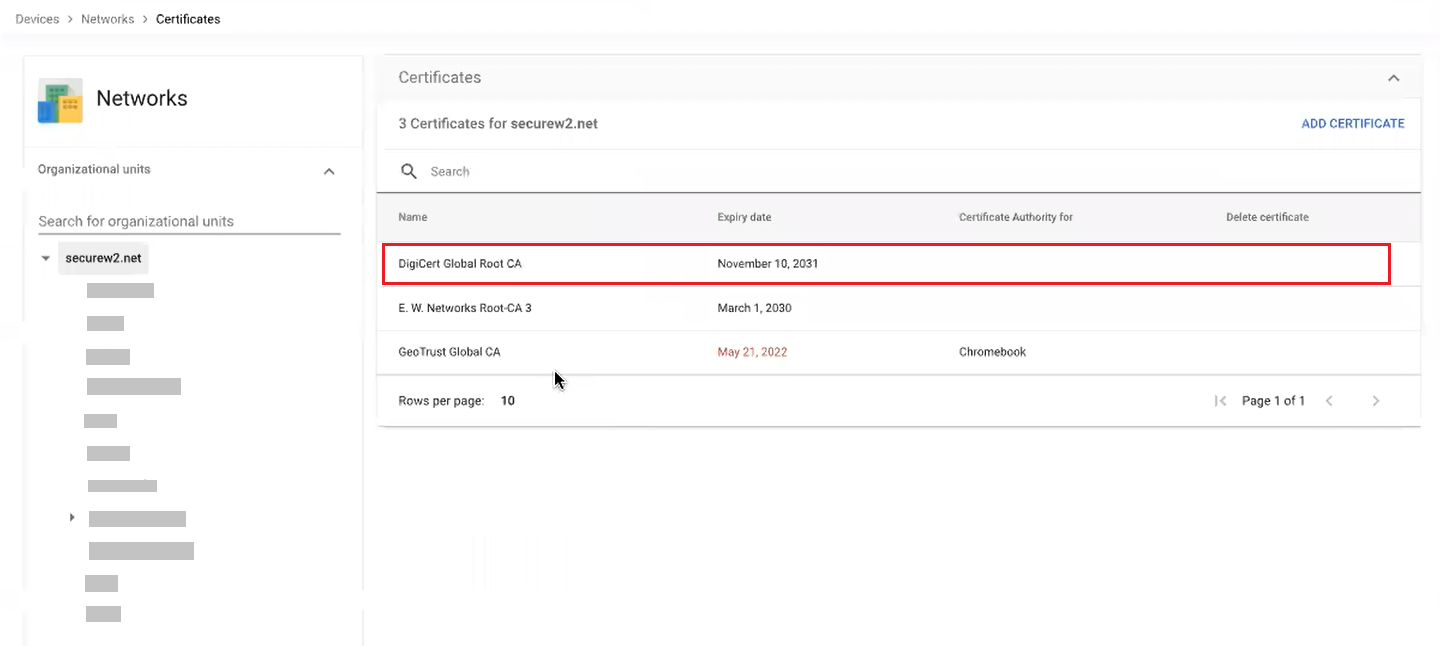Collapse the Organizational units section
The image size is (1440, 646).
coord(329,171)
